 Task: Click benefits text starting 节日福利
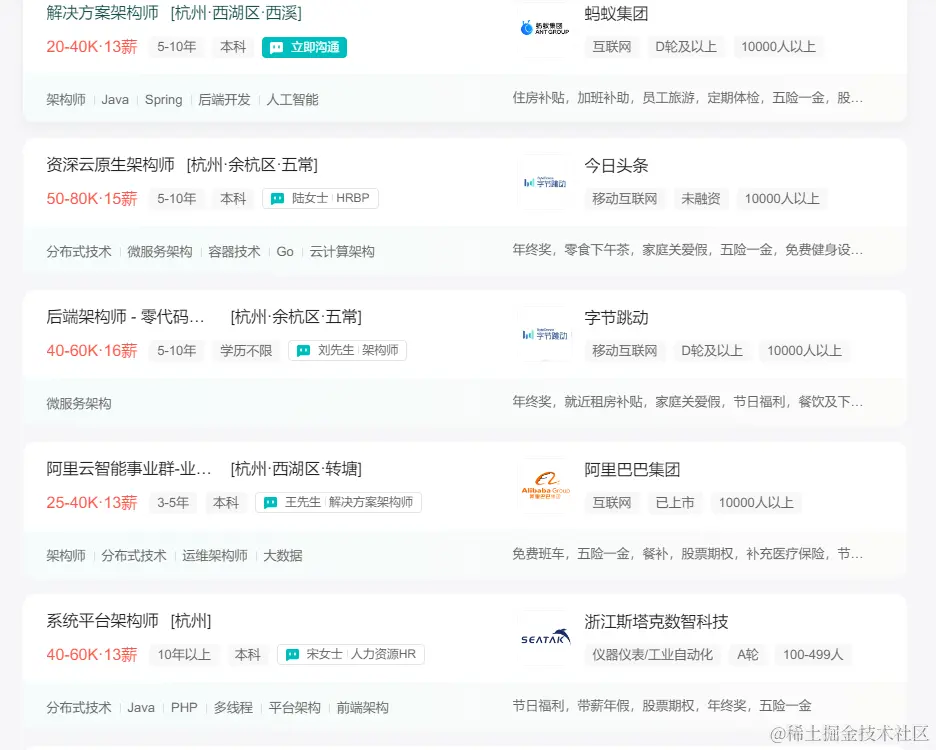coord(662,706)
